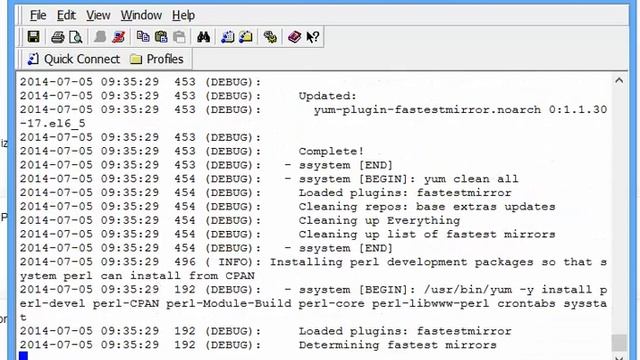Click the '( INFO):' level label
This screenshot has width=640, height=360.
[233, 262]
